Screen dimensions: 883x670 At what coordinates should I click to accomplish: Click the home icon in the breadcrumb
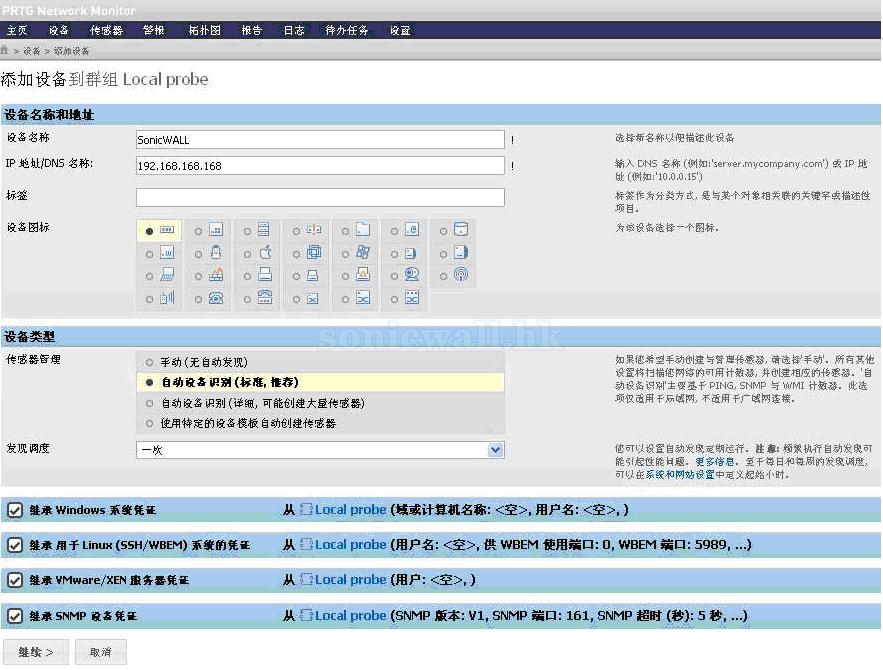point(5,51)
